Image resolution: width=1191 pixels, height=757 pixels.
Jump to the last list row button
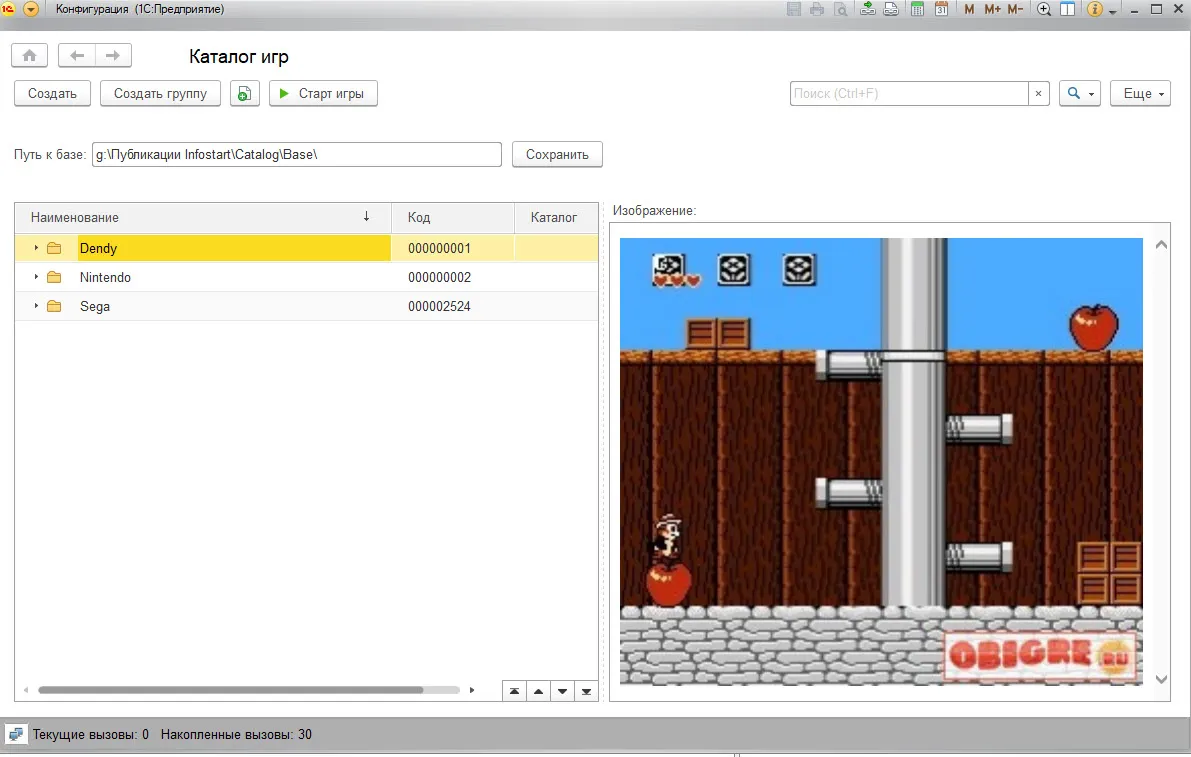pyautogui.click(x=586, y=691)
